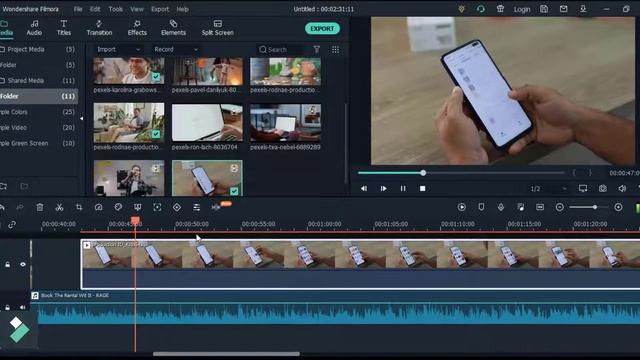640x360 pixels.
Task: Open the Export menu in menu bar
Action: coord(160,9)
